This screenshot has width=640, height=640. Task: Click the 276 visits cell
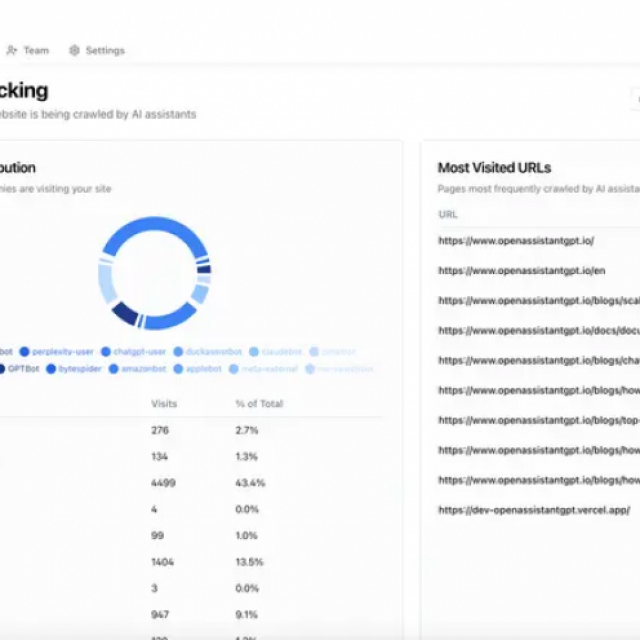tap(160, 430)
